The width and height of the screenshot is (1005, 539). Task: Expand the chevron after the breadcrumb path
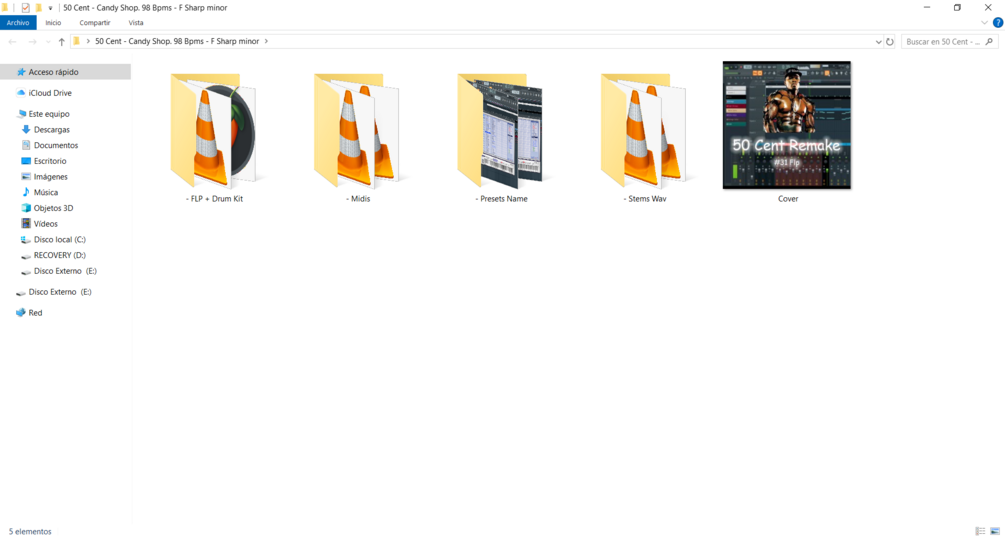(266, 41)
